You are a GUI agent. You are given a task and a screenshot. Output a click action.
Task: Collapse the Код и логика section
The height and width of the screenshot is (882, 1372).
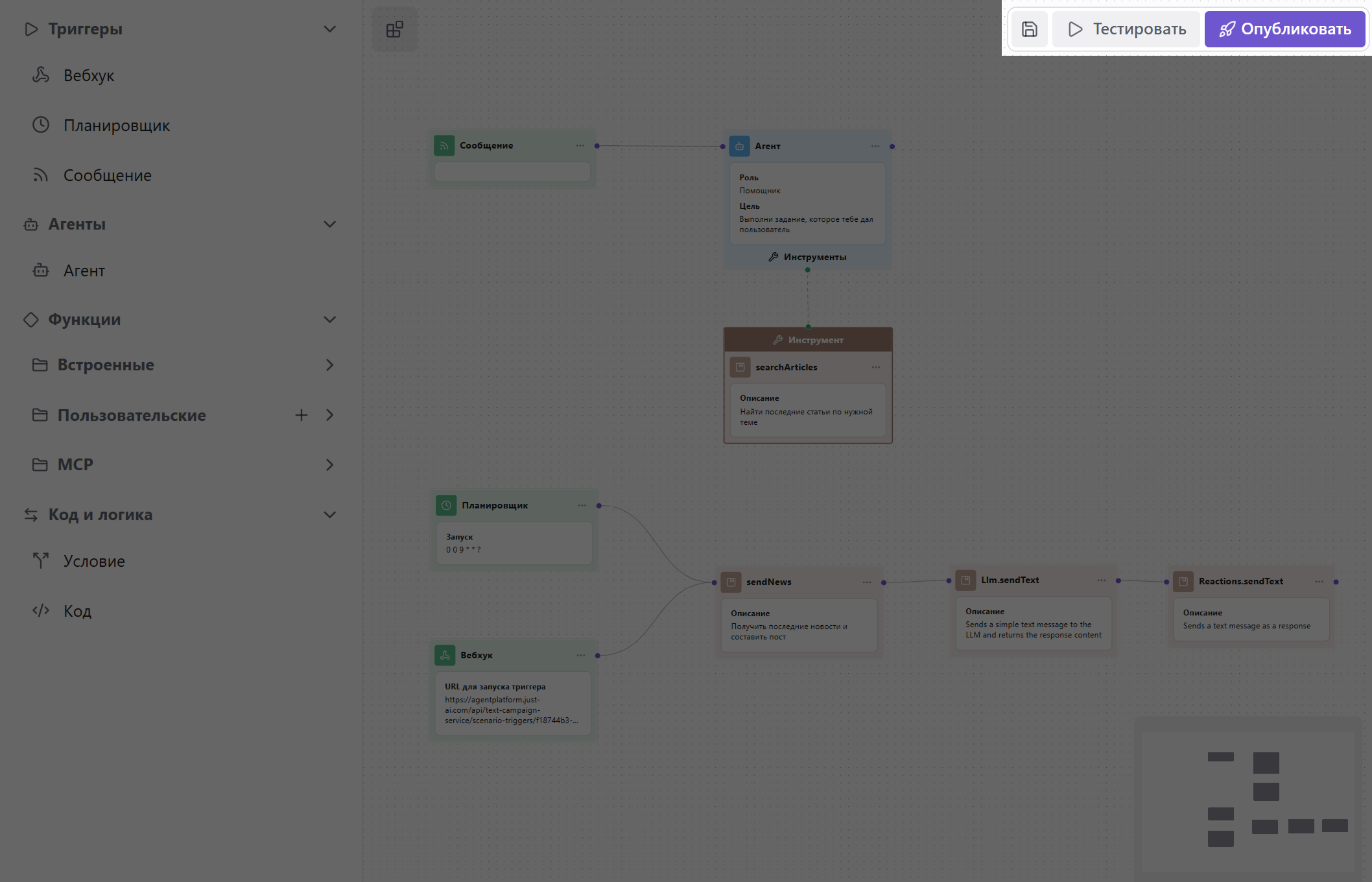[x=329, y=515]
